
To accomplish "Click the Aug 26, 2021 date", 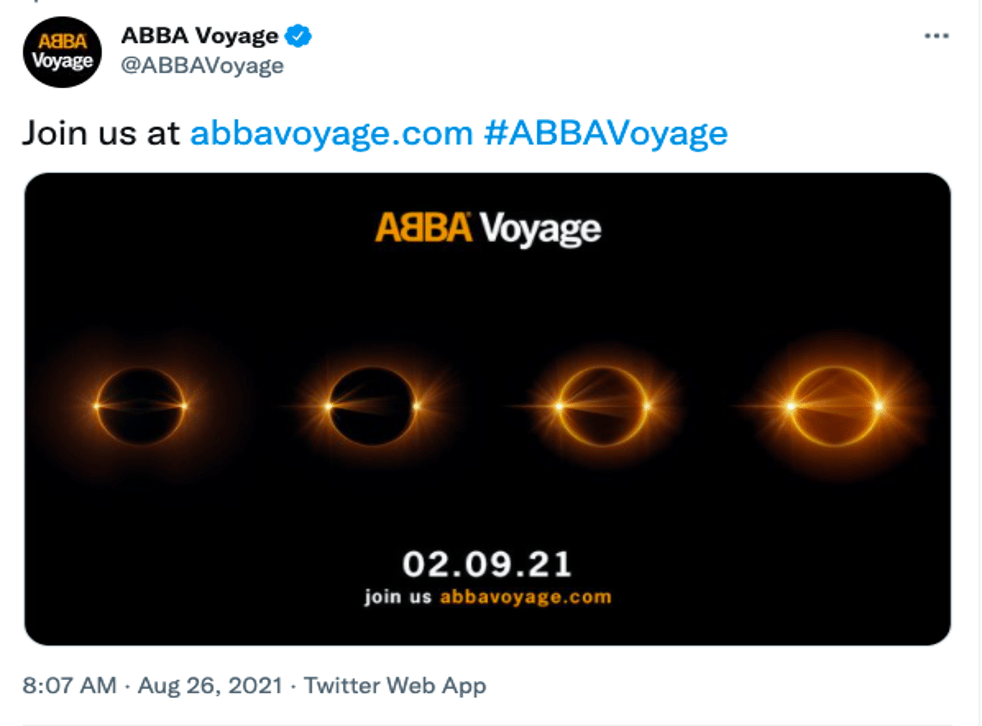I will (210, 686).
